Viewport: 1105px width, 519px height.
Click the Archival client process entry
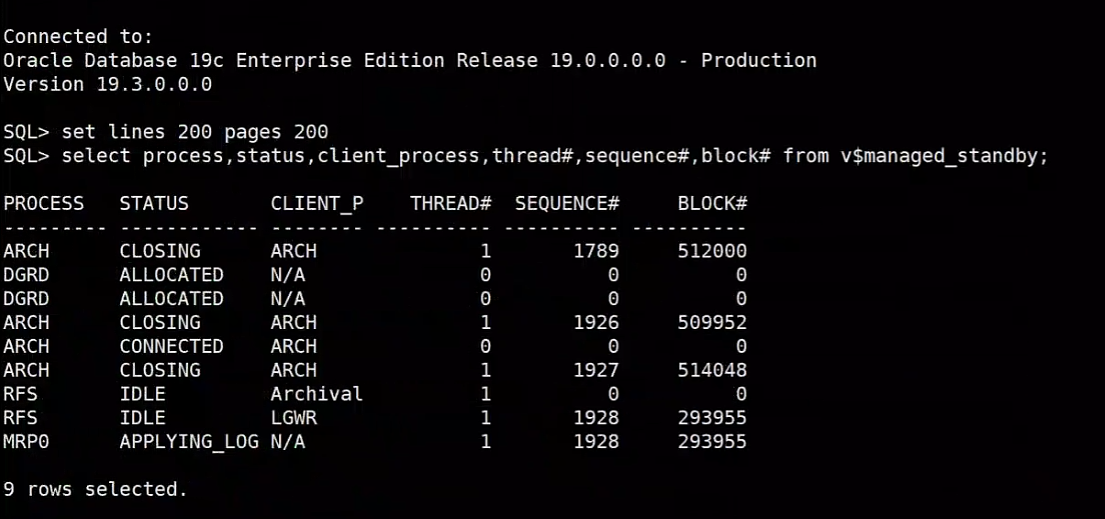[x=317, y=393]
